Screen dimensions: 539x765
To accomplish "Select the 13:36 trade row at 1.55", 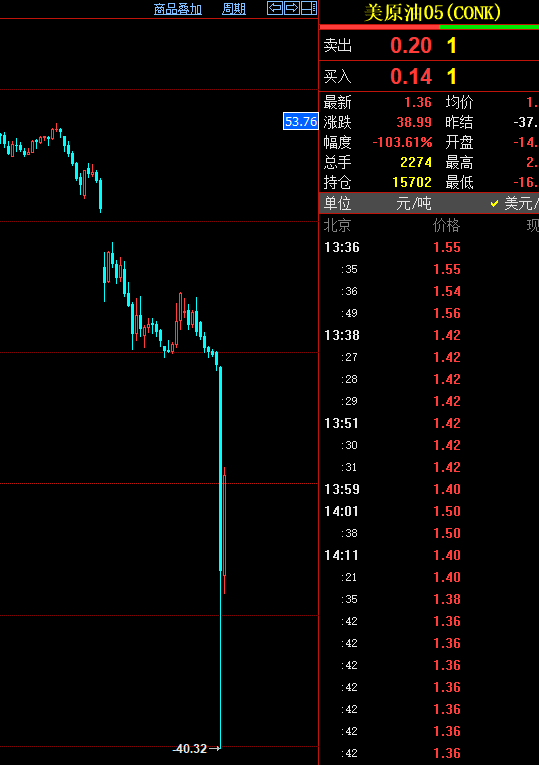I will pyautogui.click(x=429, y=247).
